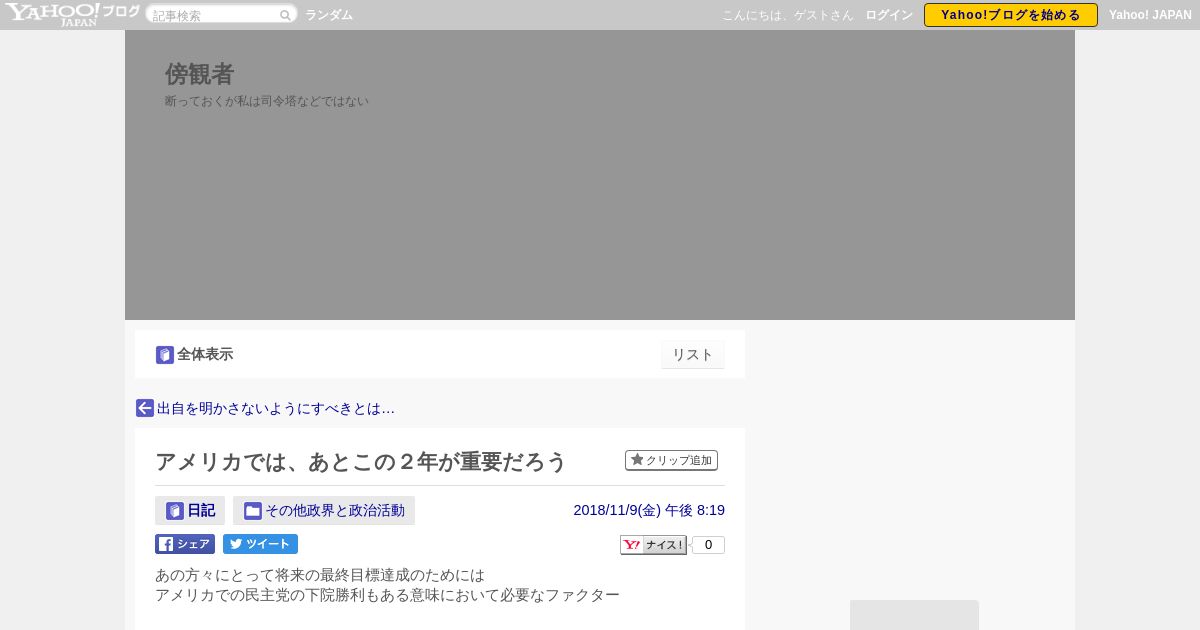
Task: Click the date 2018/11/9(金) 午後 8:19
Action: tap(649, 510)
